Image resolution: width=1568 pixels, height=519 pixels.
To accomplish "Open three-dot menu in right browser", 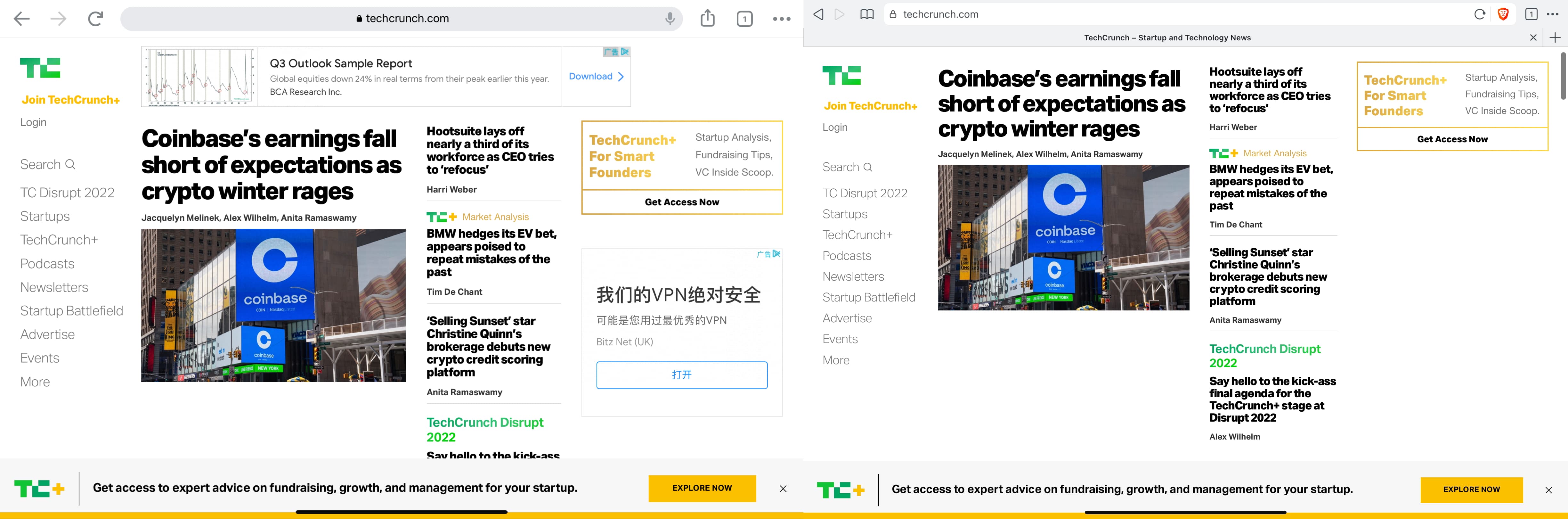I will (x=1553, y=14).
